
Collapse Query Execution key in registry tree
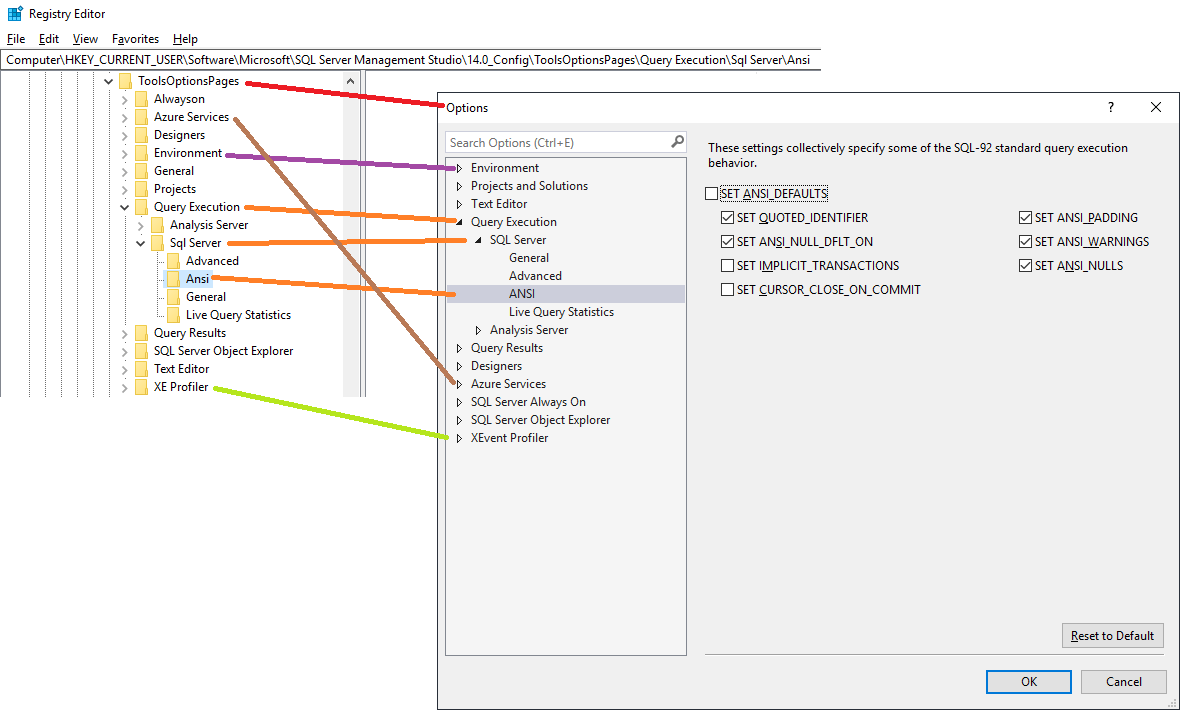125,207
